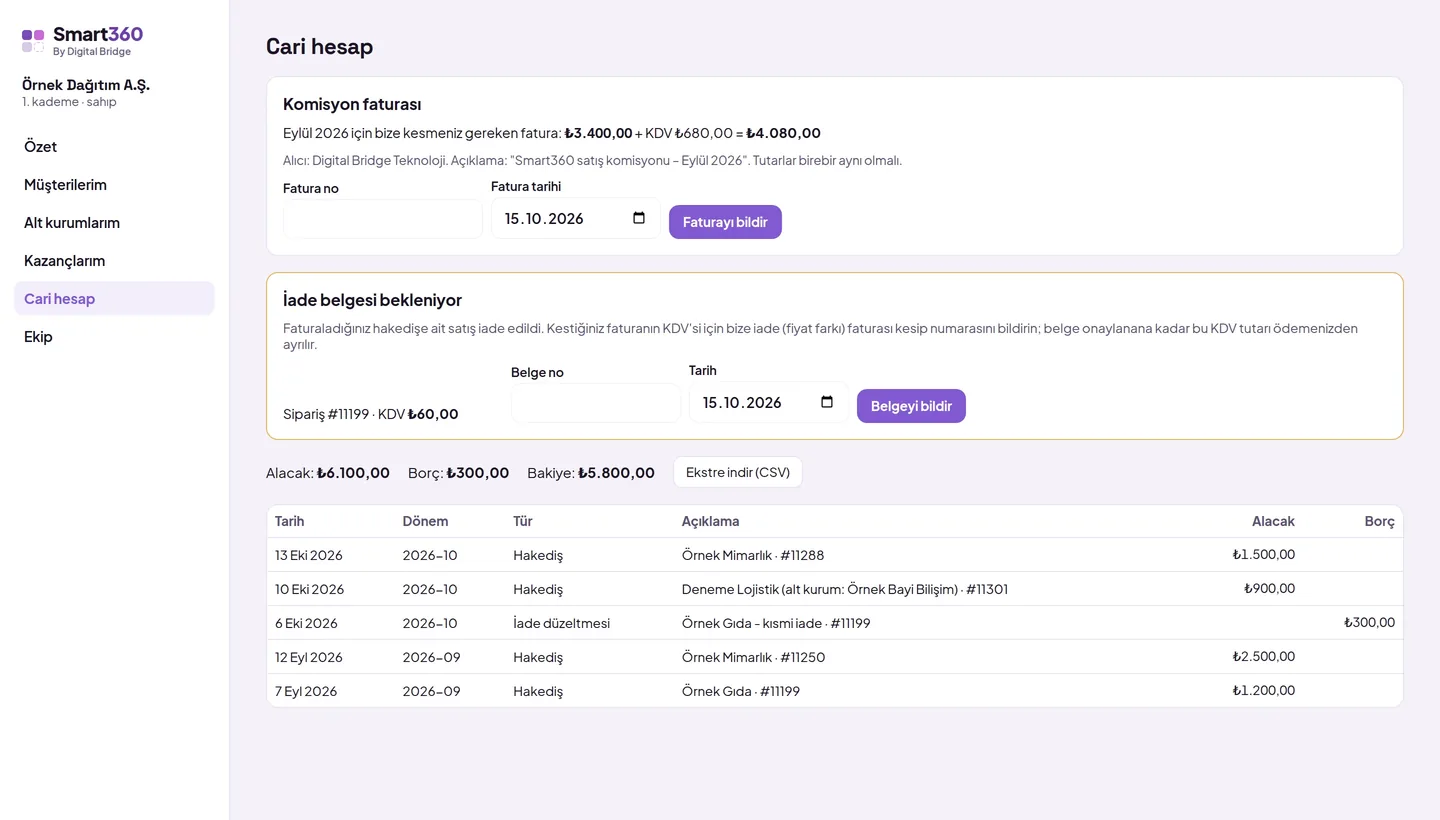This screenshot has width=1440, height=820.
Task: Select Cari hesap sidebar item
Action: [114, 299]
